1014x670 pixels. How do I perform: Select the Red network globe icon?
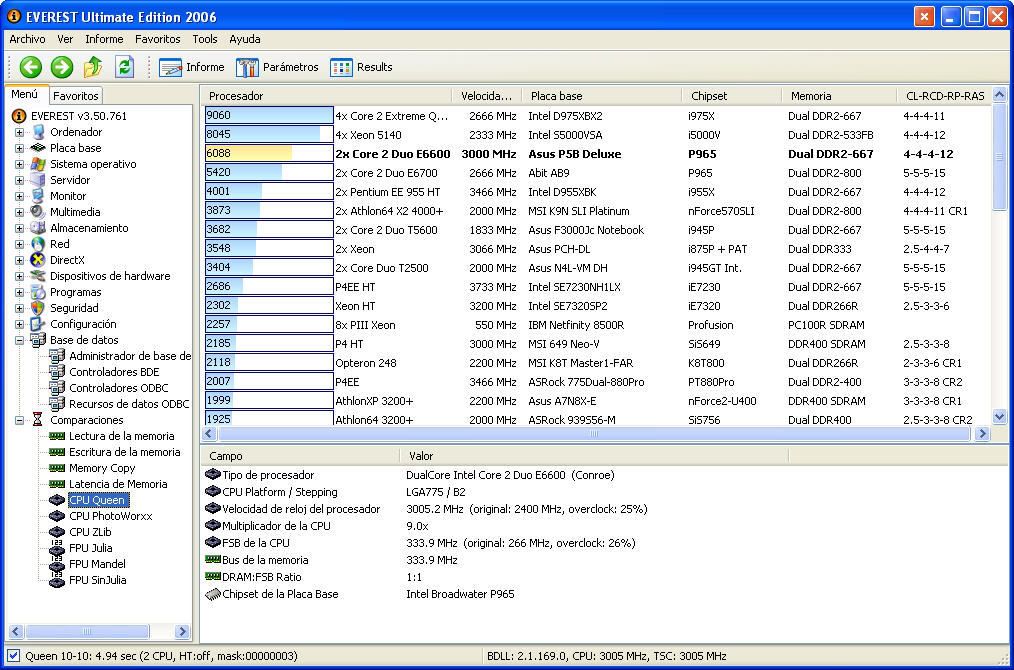(38, 244)
